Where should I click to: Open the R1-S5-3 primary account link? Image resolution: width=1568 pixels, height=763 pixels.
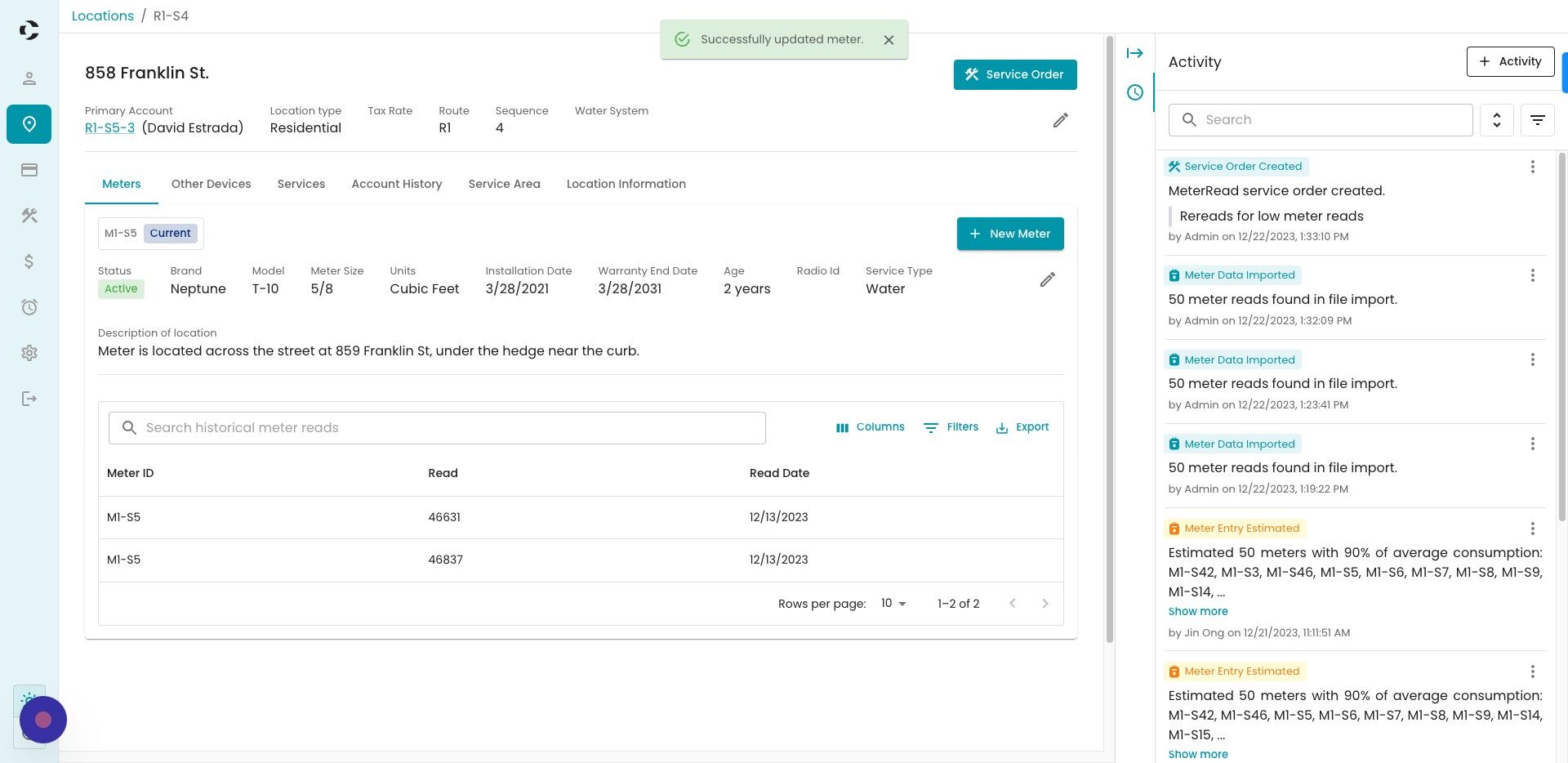click(x=109, y=128)
